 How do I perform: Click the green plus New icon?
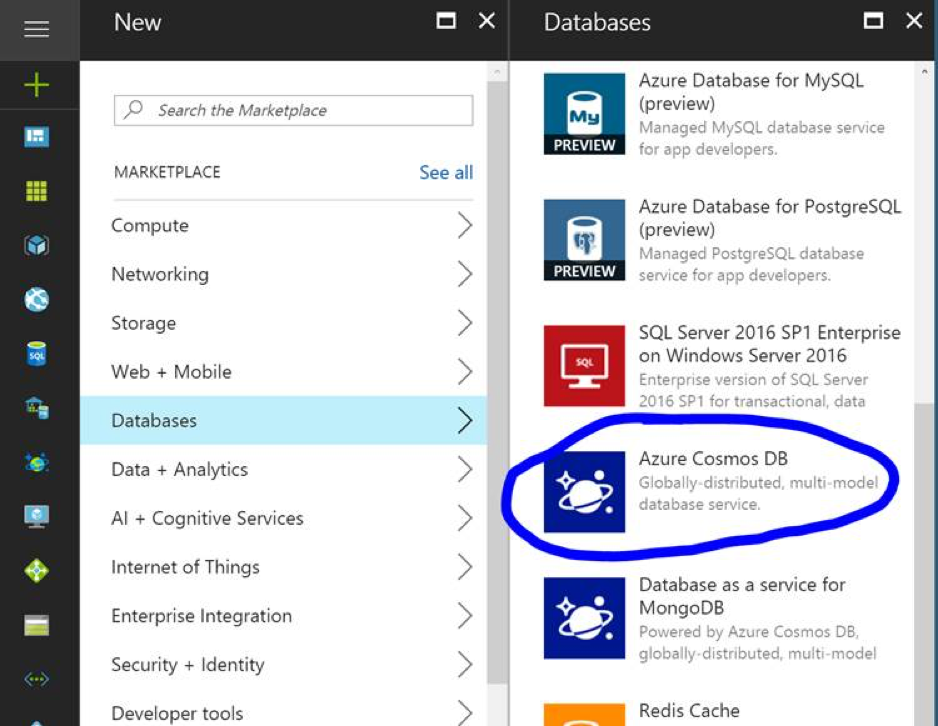pos(36,84)
